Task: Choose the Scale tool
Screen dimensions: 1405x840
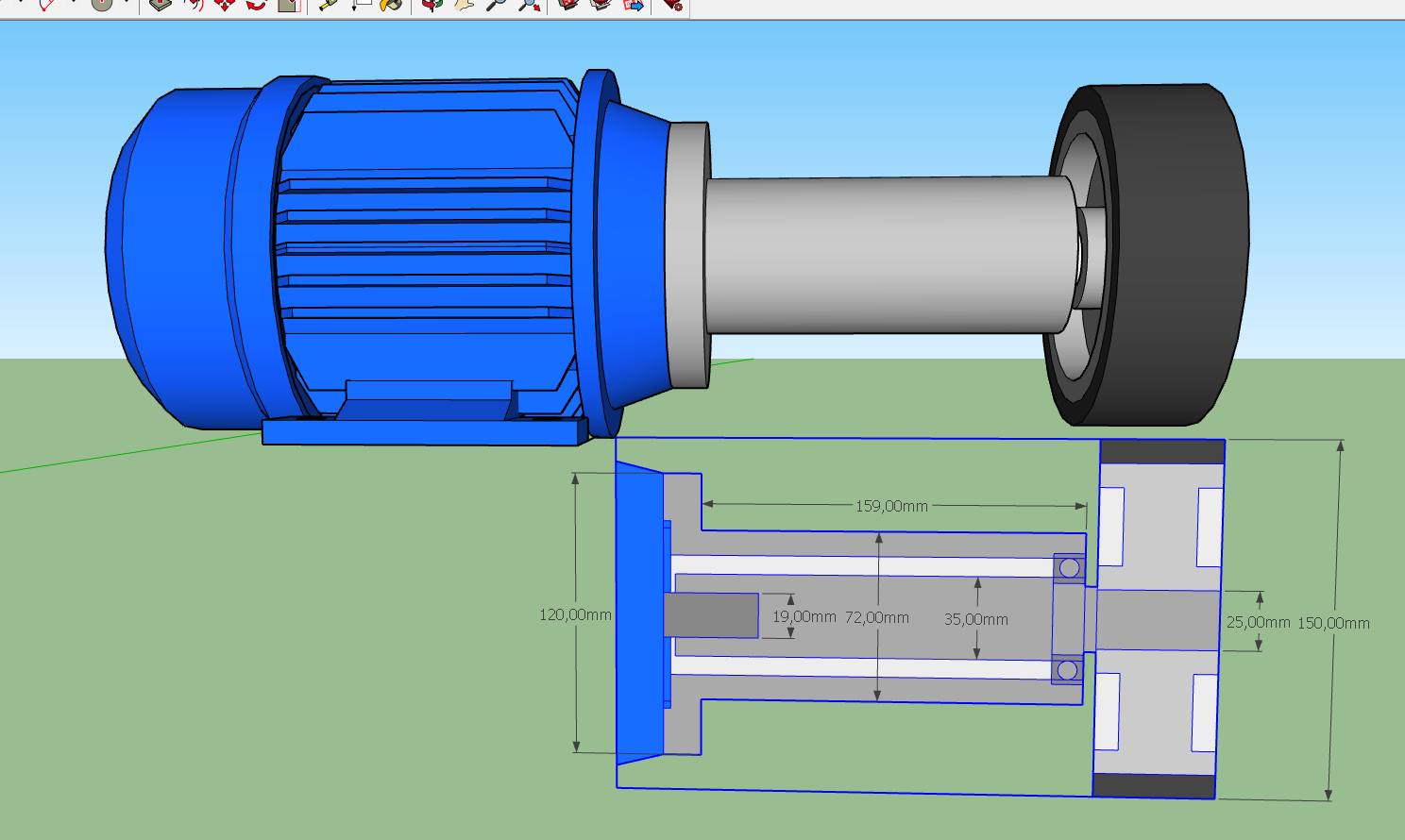Action: [x=289, y=4]
